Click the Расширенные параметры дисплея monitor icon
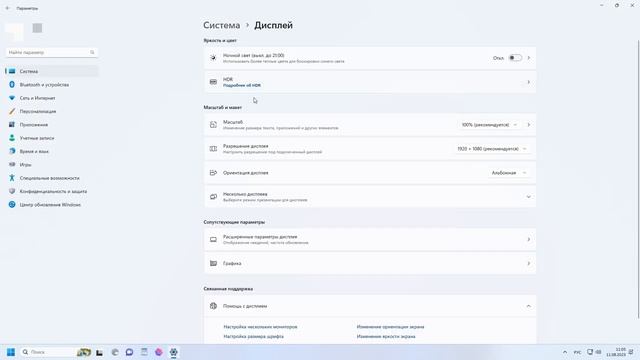 (213, 239)
